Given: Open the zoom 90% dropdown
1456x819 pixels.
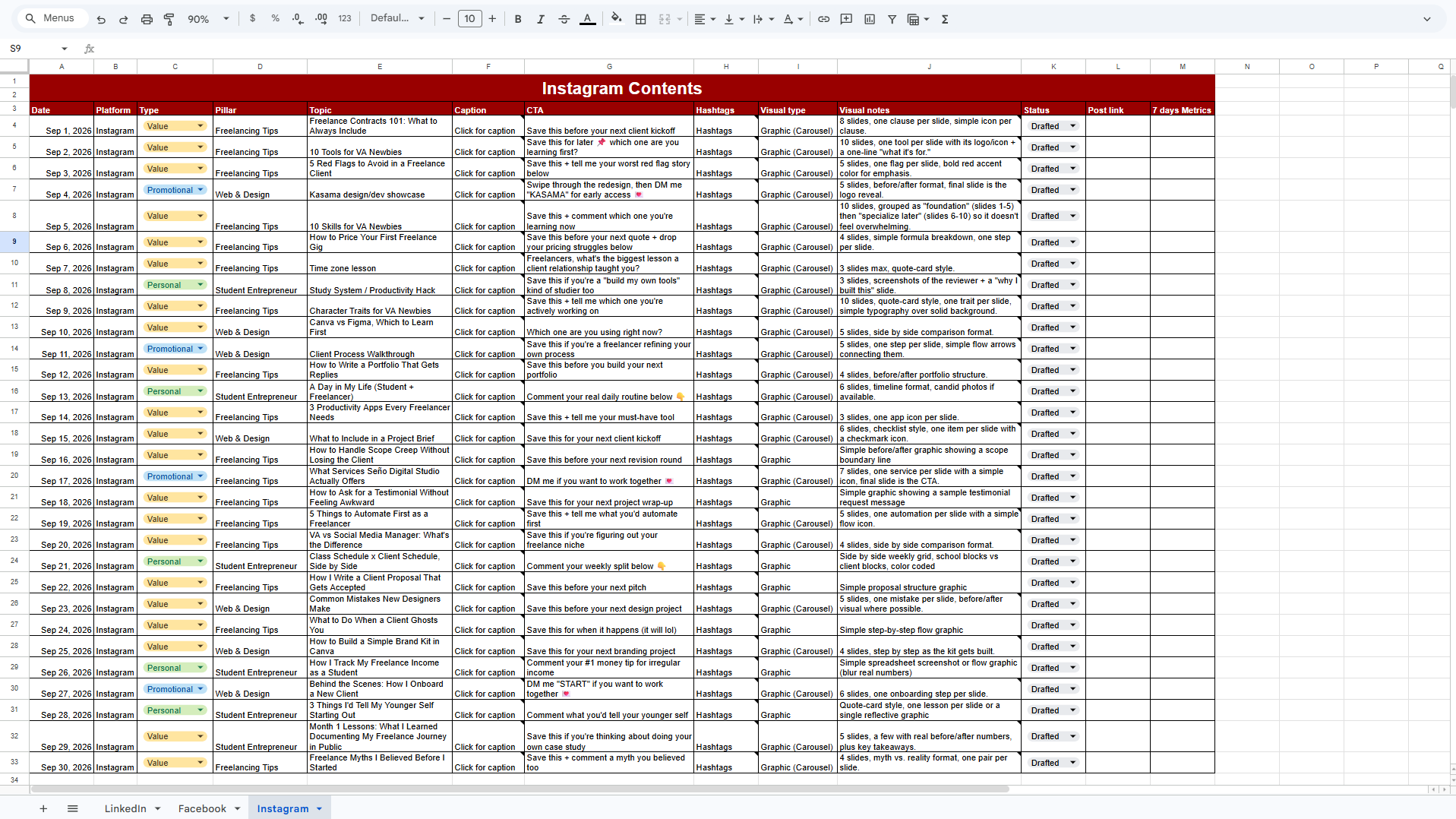Looking at the screenshot, I should point(208,19).
